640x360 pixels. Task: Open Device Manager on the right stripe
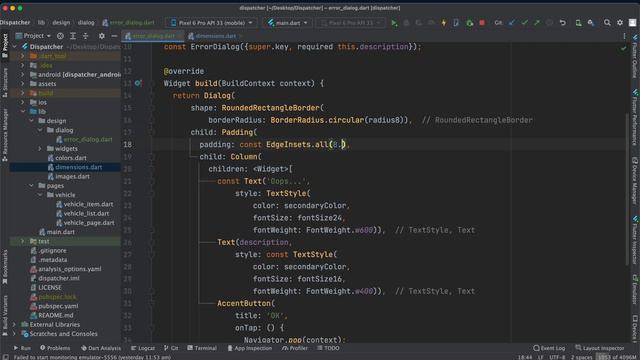(x=635, y=182)
